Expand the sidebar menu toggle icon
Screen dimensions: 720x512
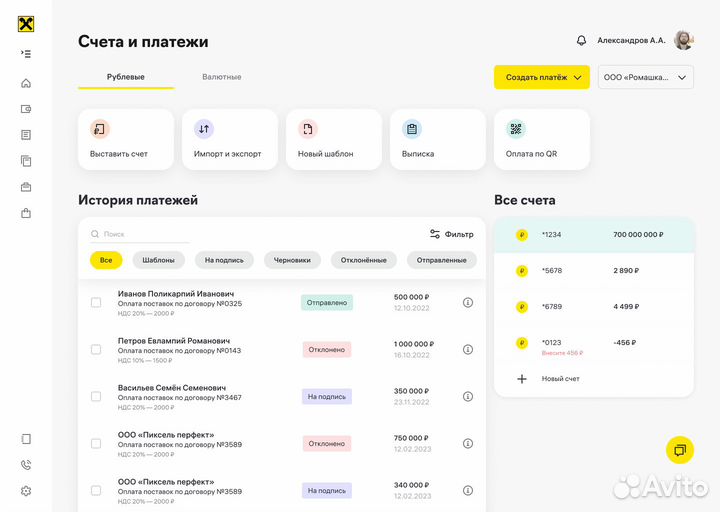click(x=26, y=54)
